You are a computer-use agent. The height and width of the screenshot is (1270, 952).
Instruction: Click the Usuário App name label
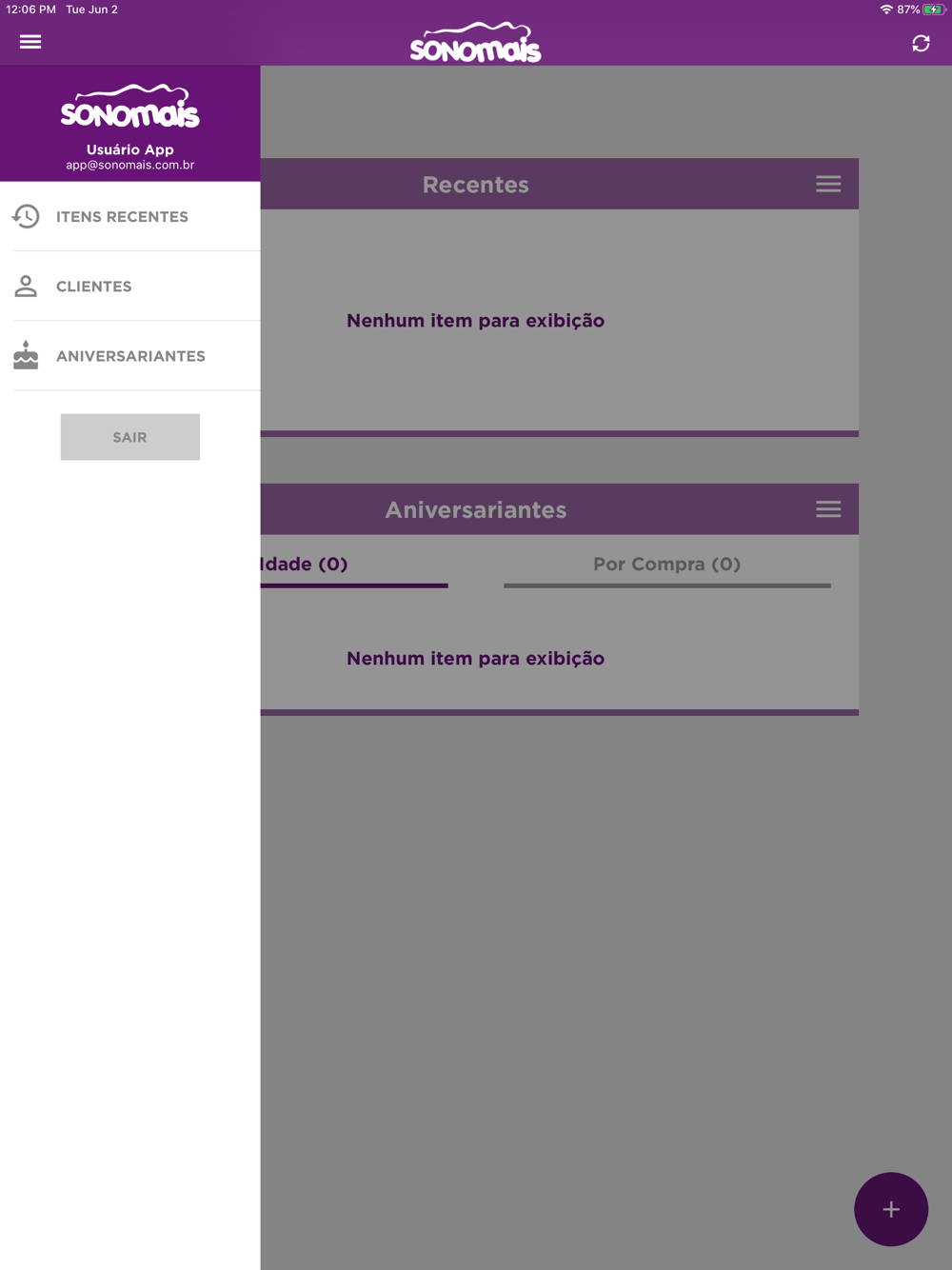point(130,149)
